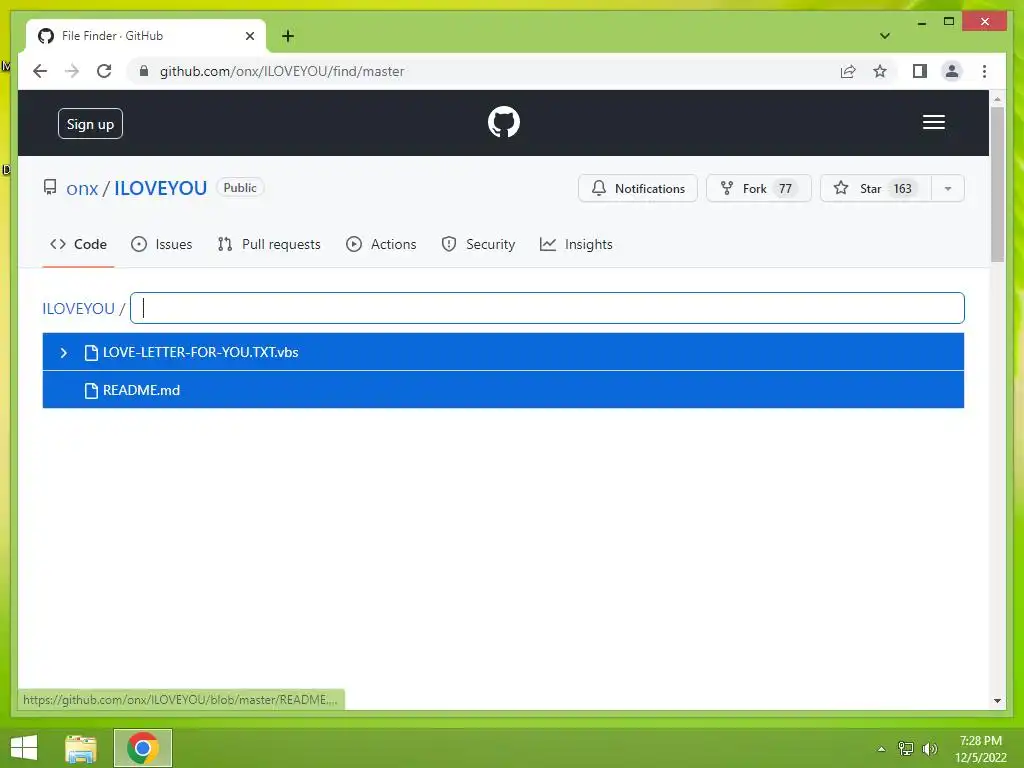1024x768 pixels.
Task: Click the Public badge label
Action: point(240,187)
